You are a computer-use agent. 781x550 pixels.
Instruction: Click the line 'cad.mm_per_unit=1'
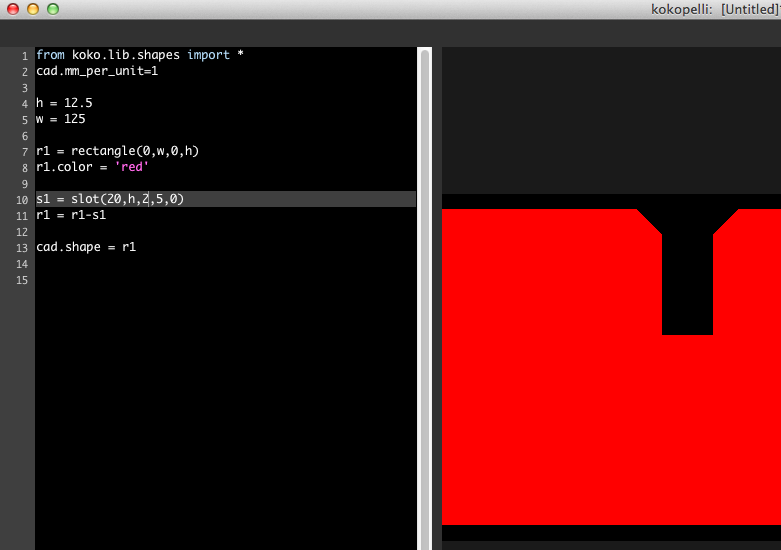point(97,71)
